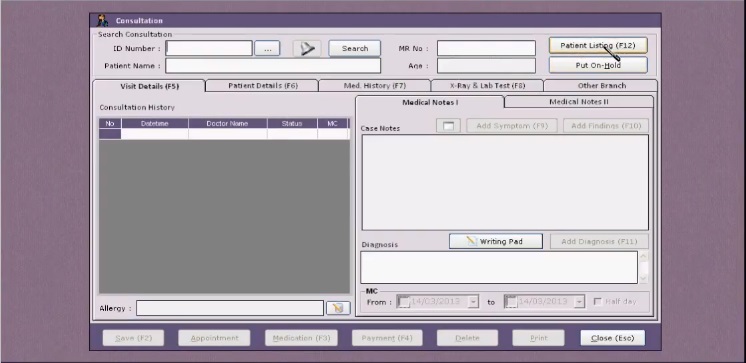Toggle the MC to-date checkbox

coord(510,302)
